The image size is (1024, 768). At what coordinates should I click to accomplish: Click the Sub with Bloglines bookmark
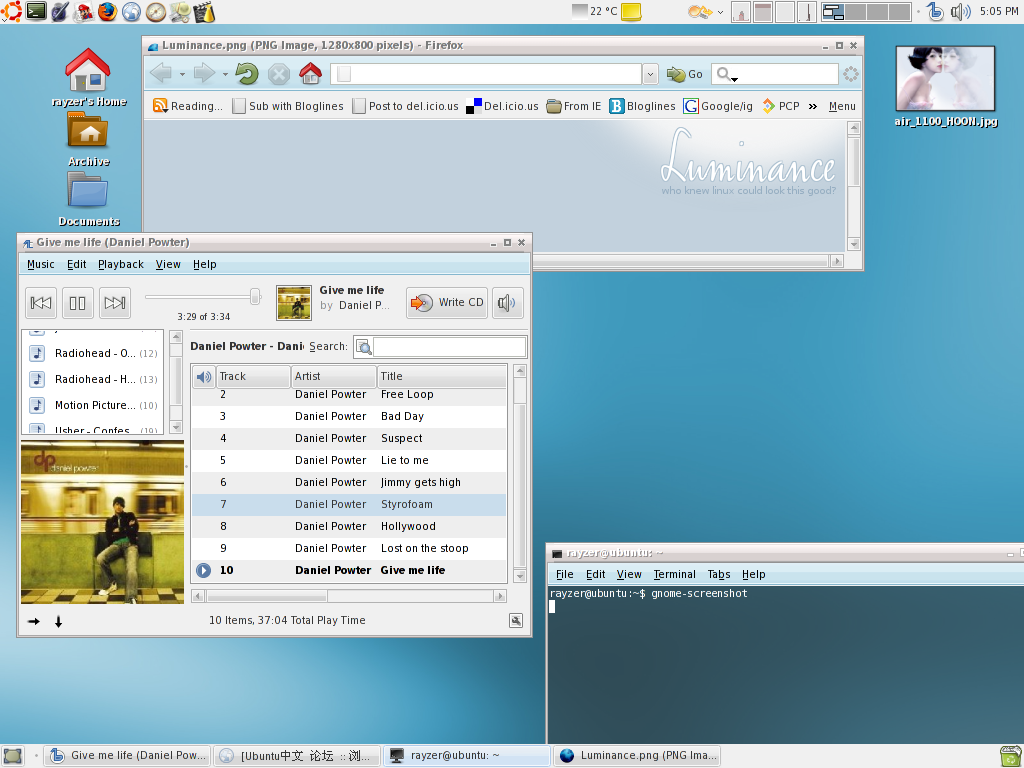pyautogui.click(x=288, y=106)
